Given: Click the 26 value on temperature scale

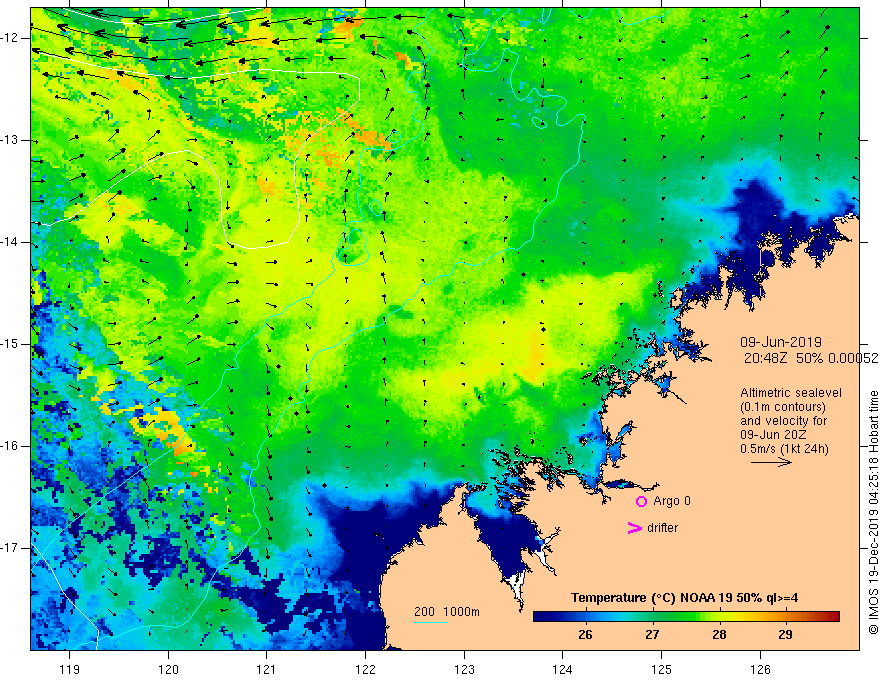Looking at the screenshot, I should pyautogui.click(x=585, y=635).
